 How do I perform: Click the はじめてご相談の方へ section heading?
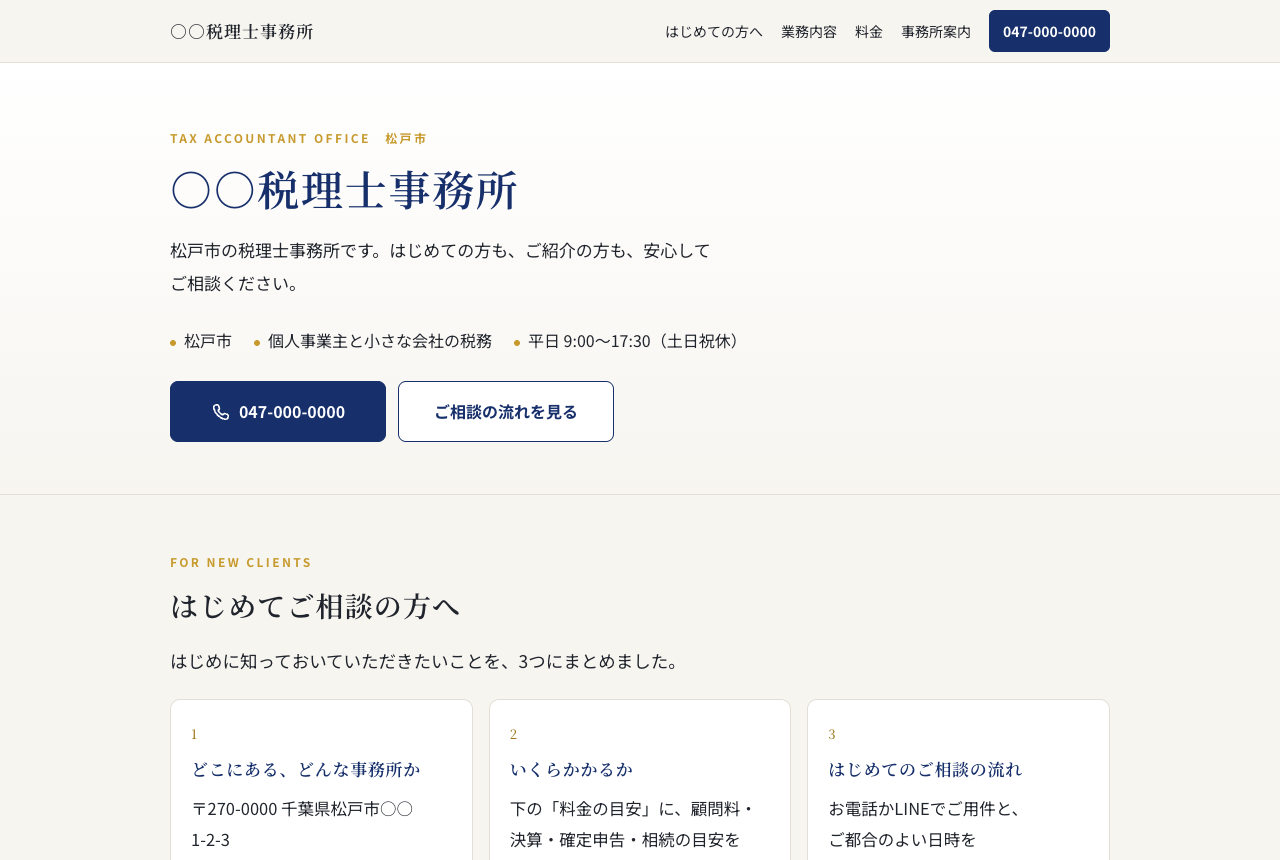pos(316,606)
